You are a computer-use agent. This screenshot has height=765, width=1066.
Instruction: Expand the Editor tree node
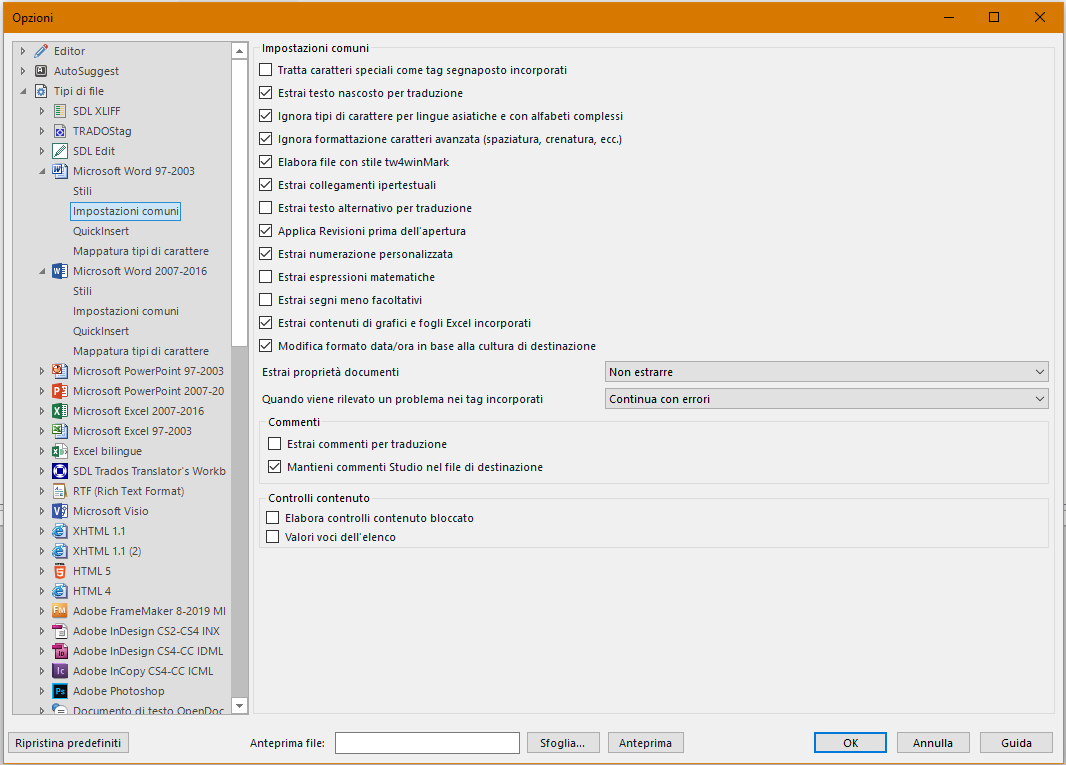(22, 51)
